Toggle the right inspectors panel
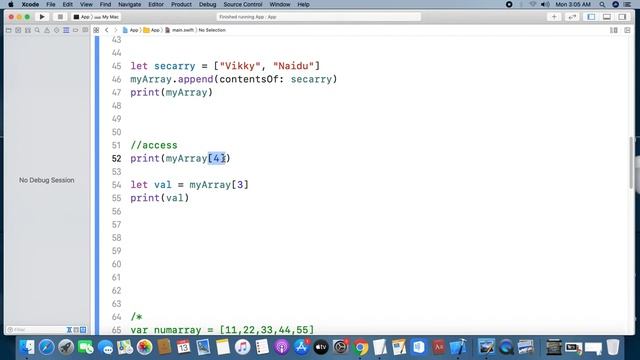The image size is (640, 360). pyautogui.click(x=622, y=17)
